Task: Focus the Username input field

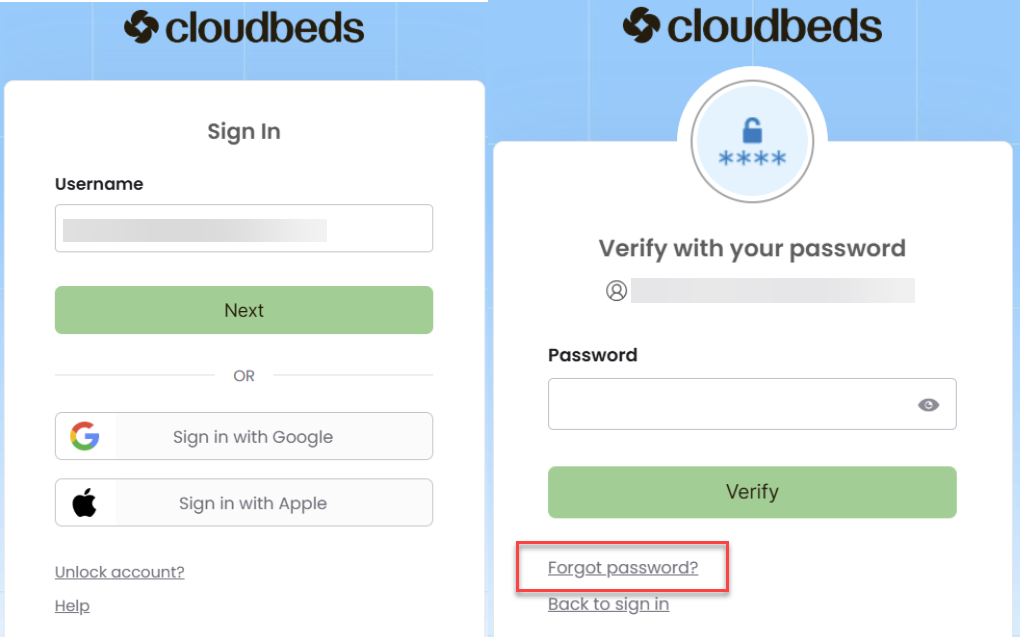Action: pyautogui.click(x=243, y=229)
